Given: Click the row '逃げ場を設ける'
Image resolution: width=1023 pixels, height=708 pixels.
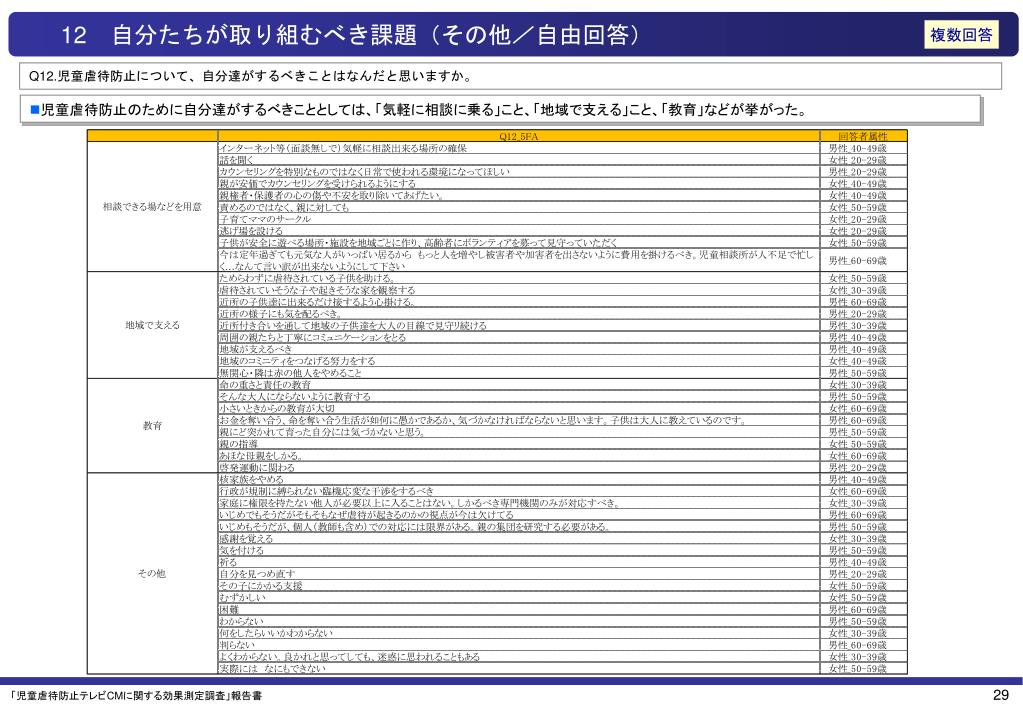Looking at the screenshot, I should [519, 230].
